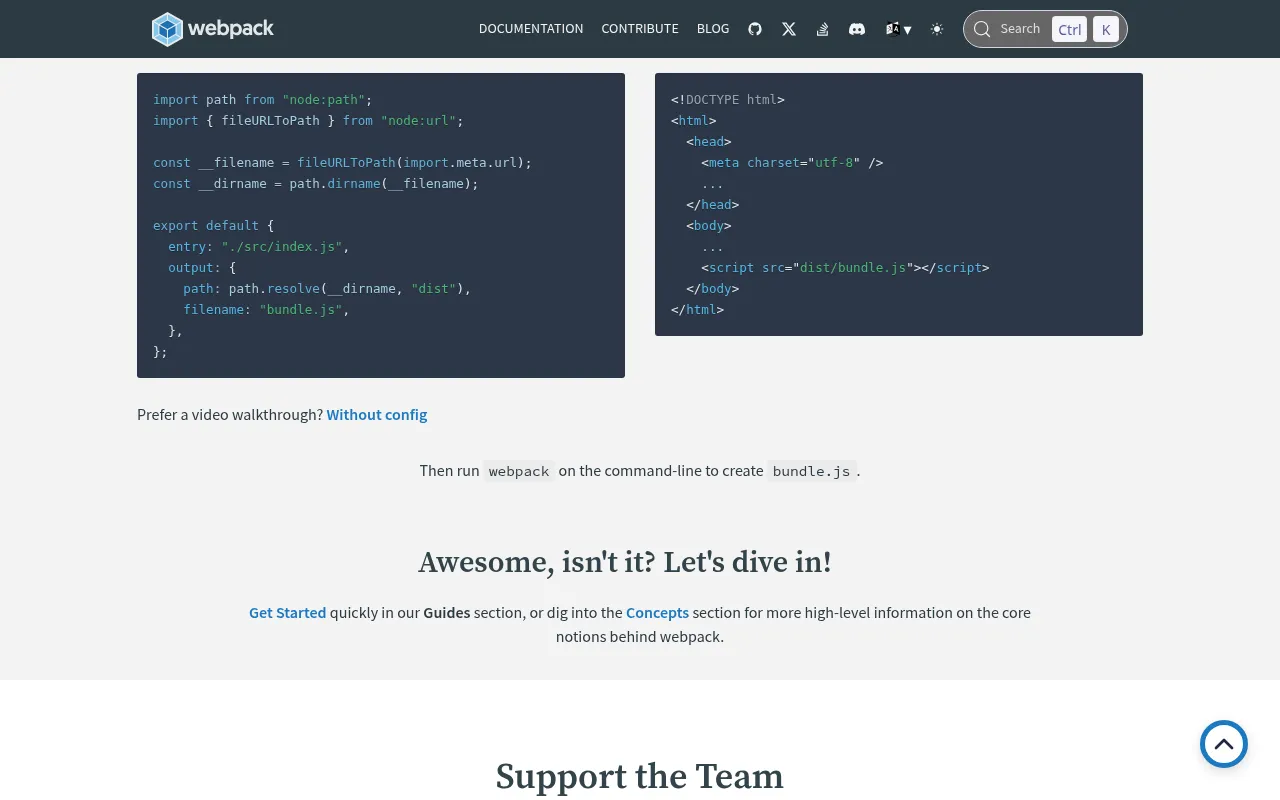Image resolution: width=1280 pixels, height=800 pixels.
Task: Click the 'import path from "node:path"' line
Action: pos(263,99)
